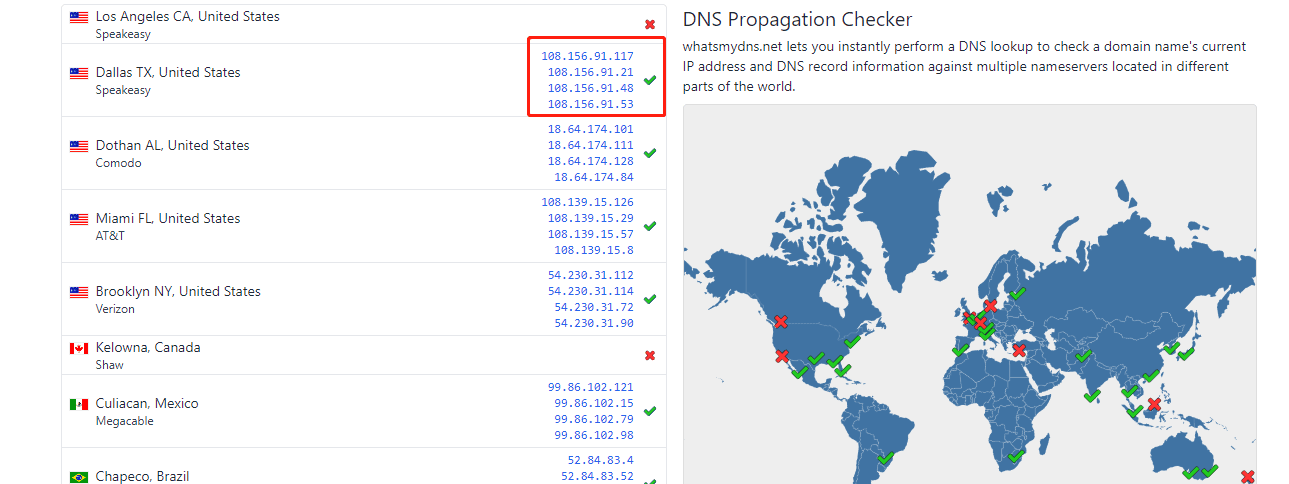Click the green checkmark for Dallas TX
Viewport: 1289px width, 484px height.
click(650, 80)
